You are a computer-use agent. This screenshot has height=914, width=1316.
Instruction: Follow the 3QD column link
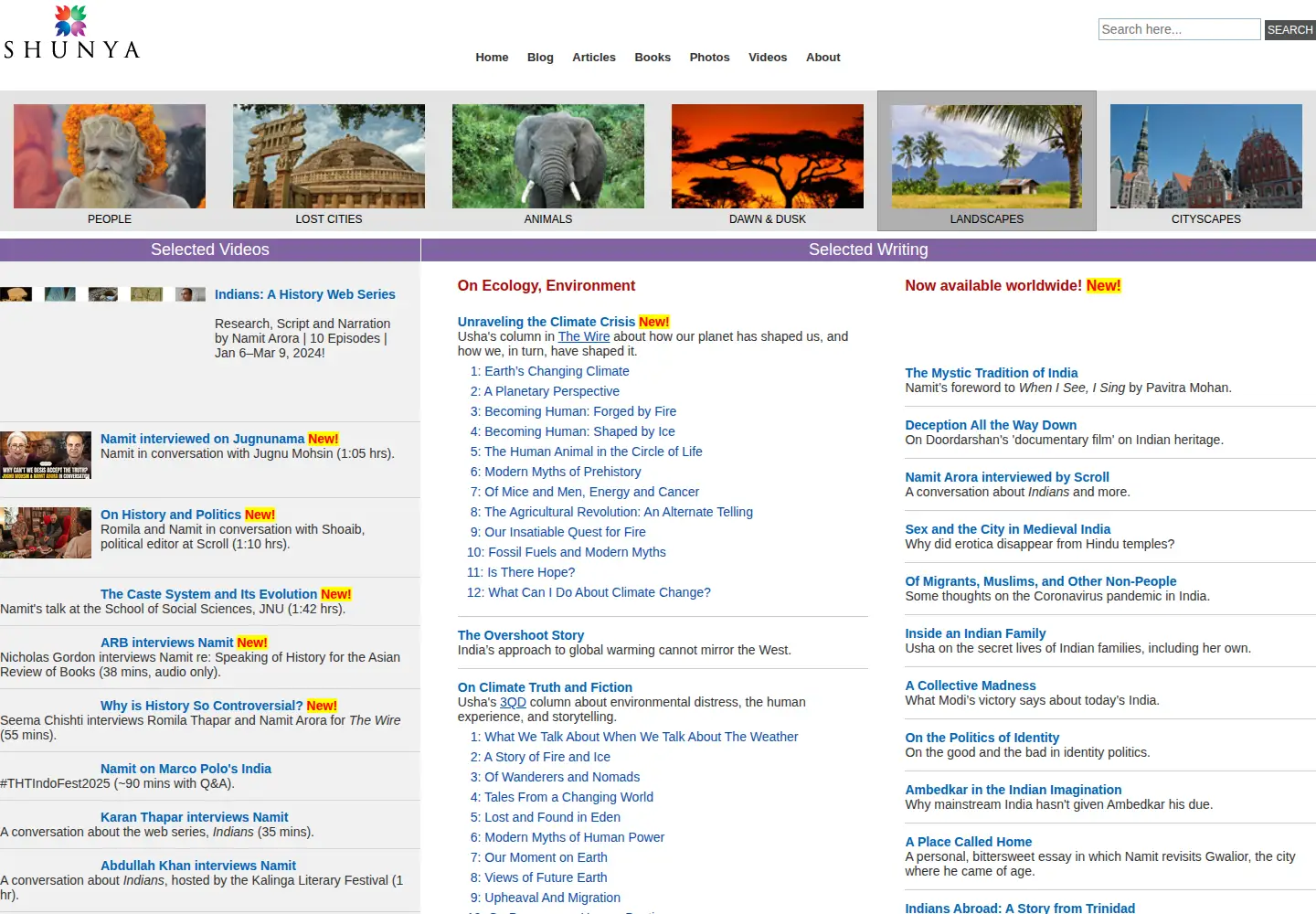pos(513,702)
